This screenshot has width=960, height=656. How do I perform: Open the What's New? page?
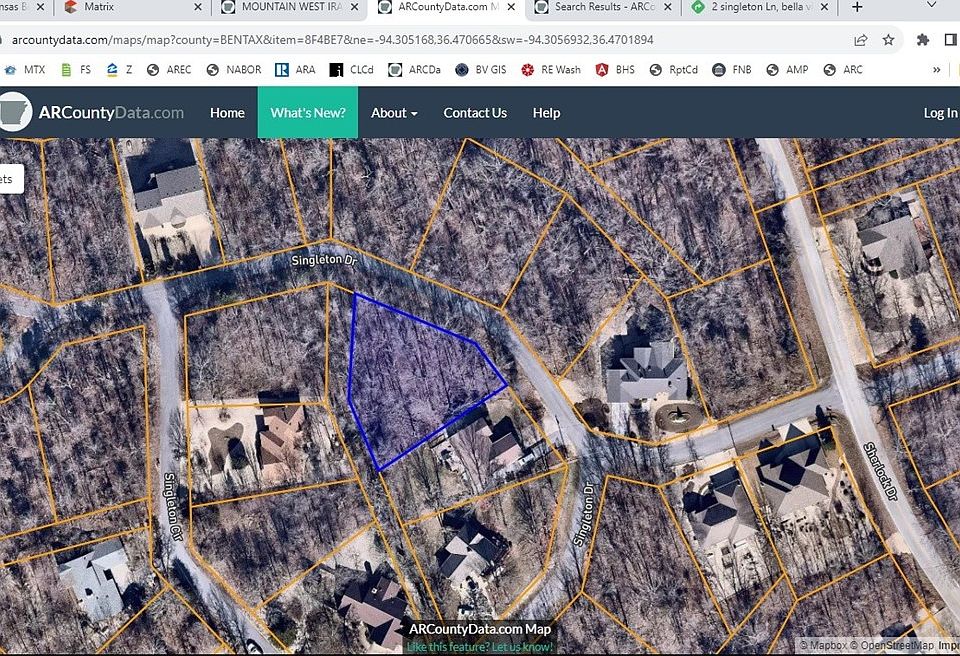pos(308,113)
